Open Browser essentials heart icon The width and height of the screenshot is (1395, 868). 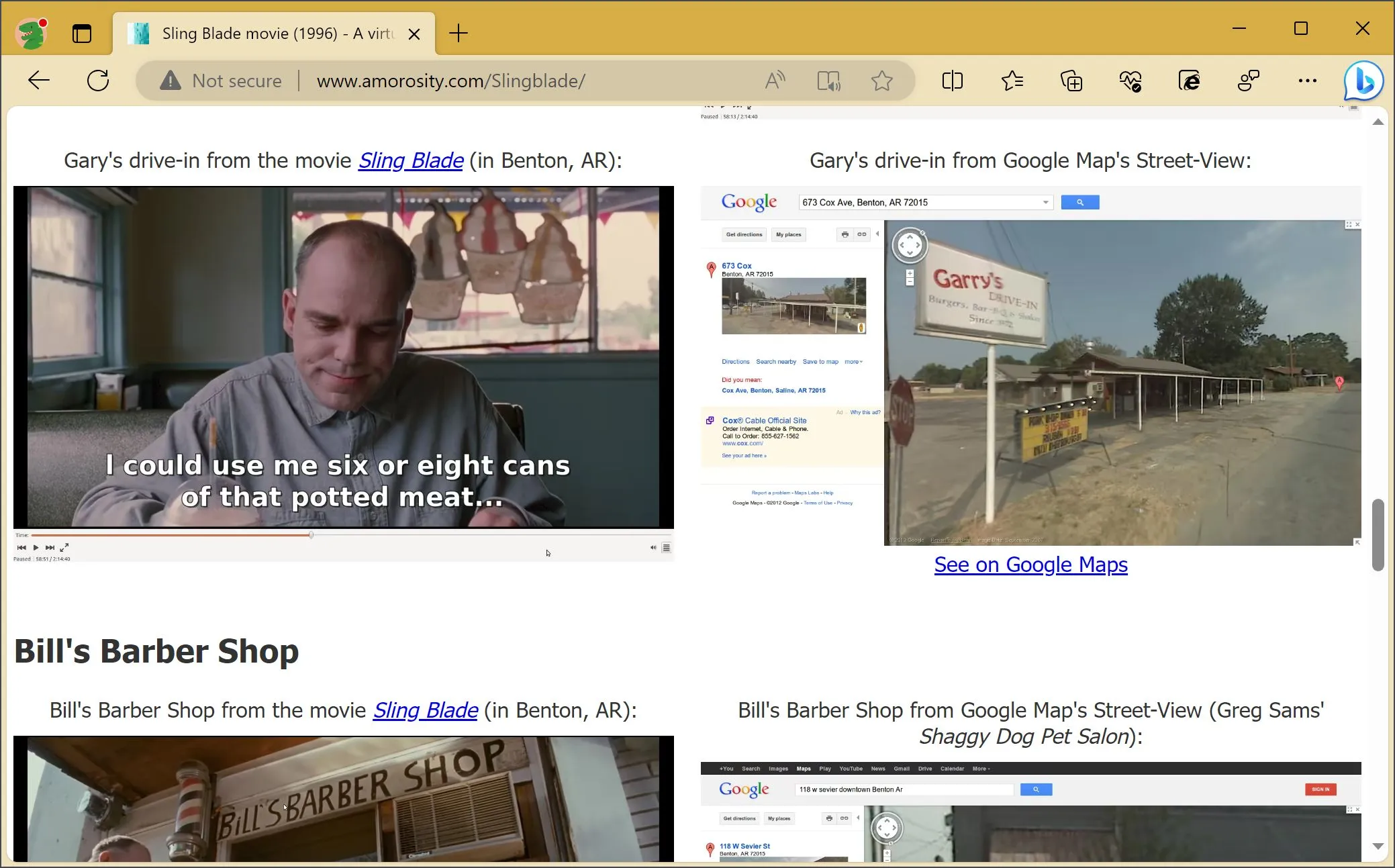1130,81
